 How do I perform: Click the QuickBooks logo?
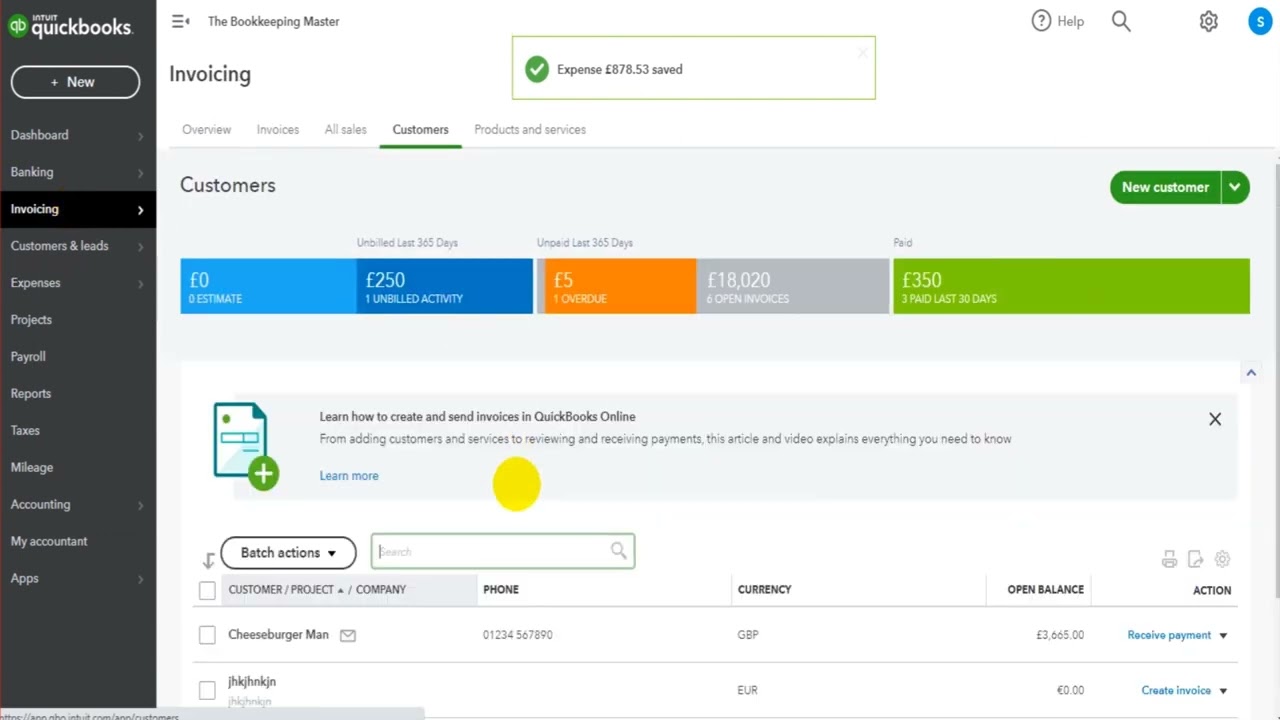[70, 26]
